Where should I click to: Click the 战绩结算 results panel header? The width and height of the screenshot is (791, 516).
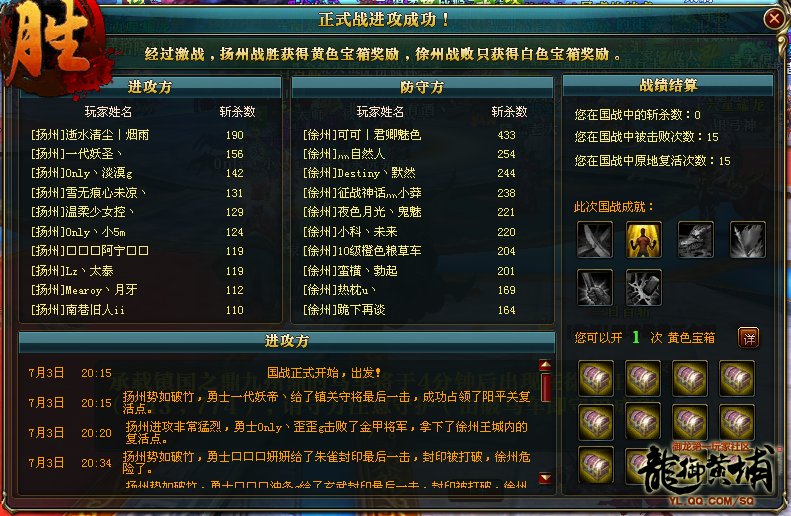(x=668, y=85)
